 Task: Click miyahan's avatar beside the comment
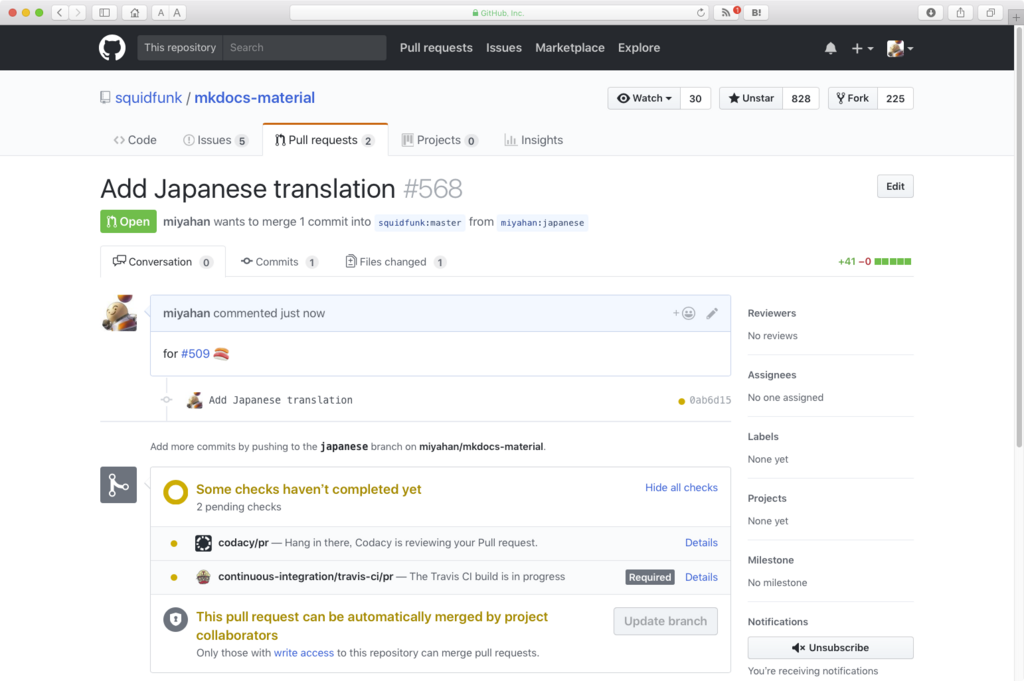coord(120,313)
